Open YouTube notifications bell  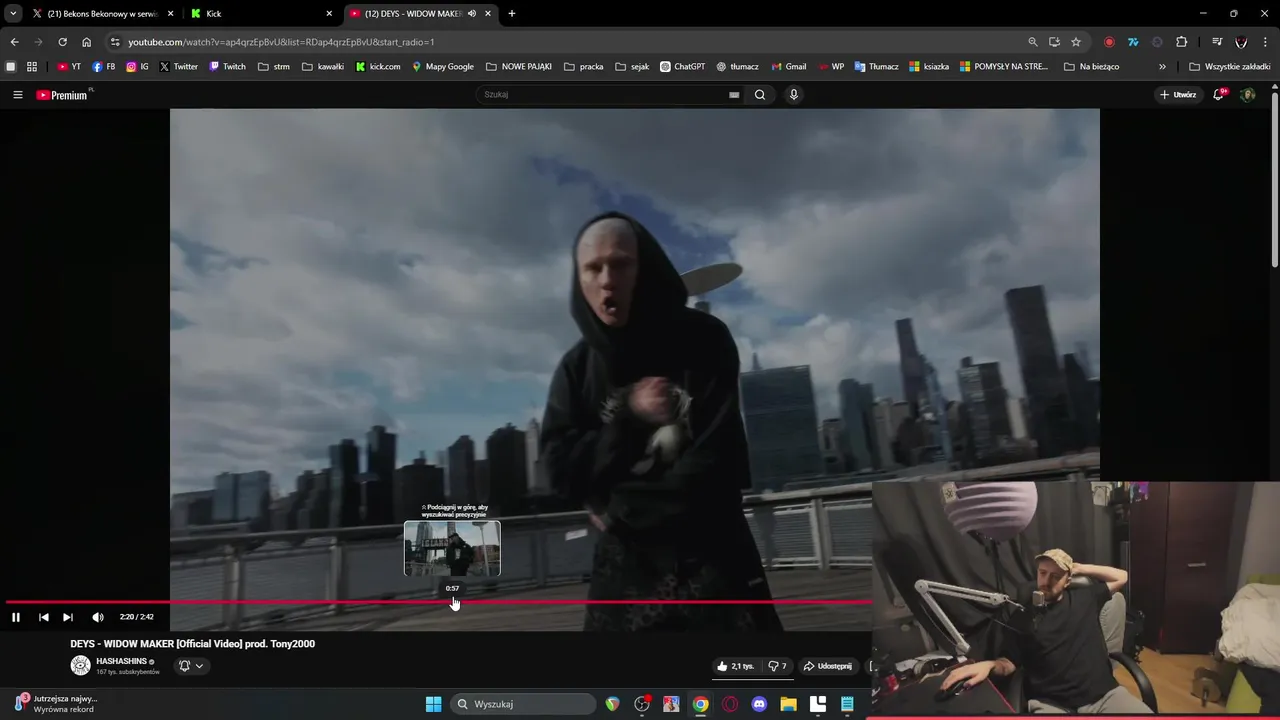pos(1219,95)
